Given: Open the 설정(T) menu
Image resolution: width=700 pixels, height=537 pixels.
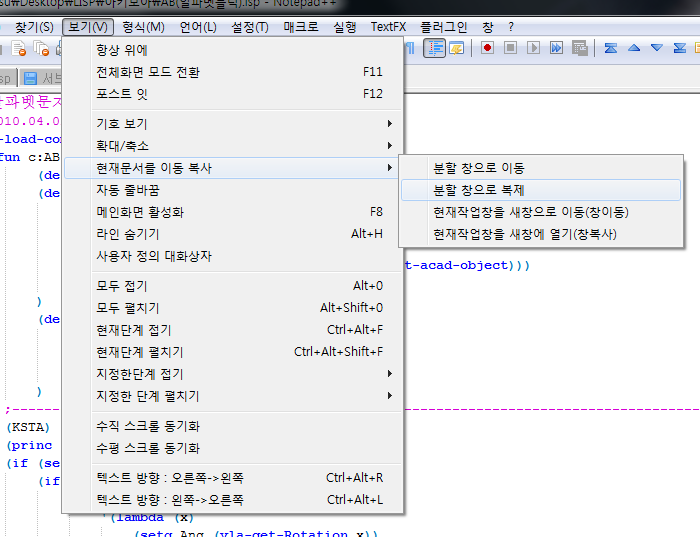Looking at the screenshot, I should pyautogui.click(x=250, y=27).
